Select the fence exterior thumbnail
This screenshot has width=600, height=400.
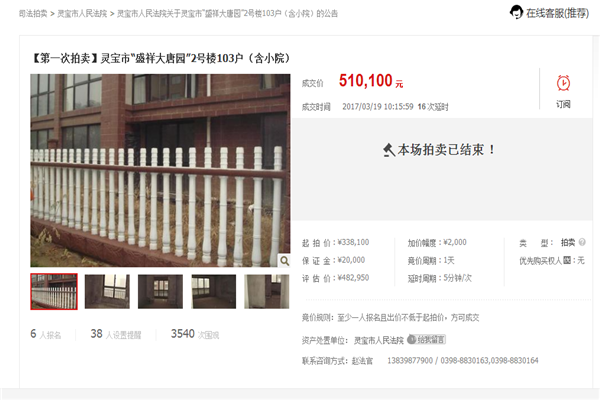pos(54,292)
